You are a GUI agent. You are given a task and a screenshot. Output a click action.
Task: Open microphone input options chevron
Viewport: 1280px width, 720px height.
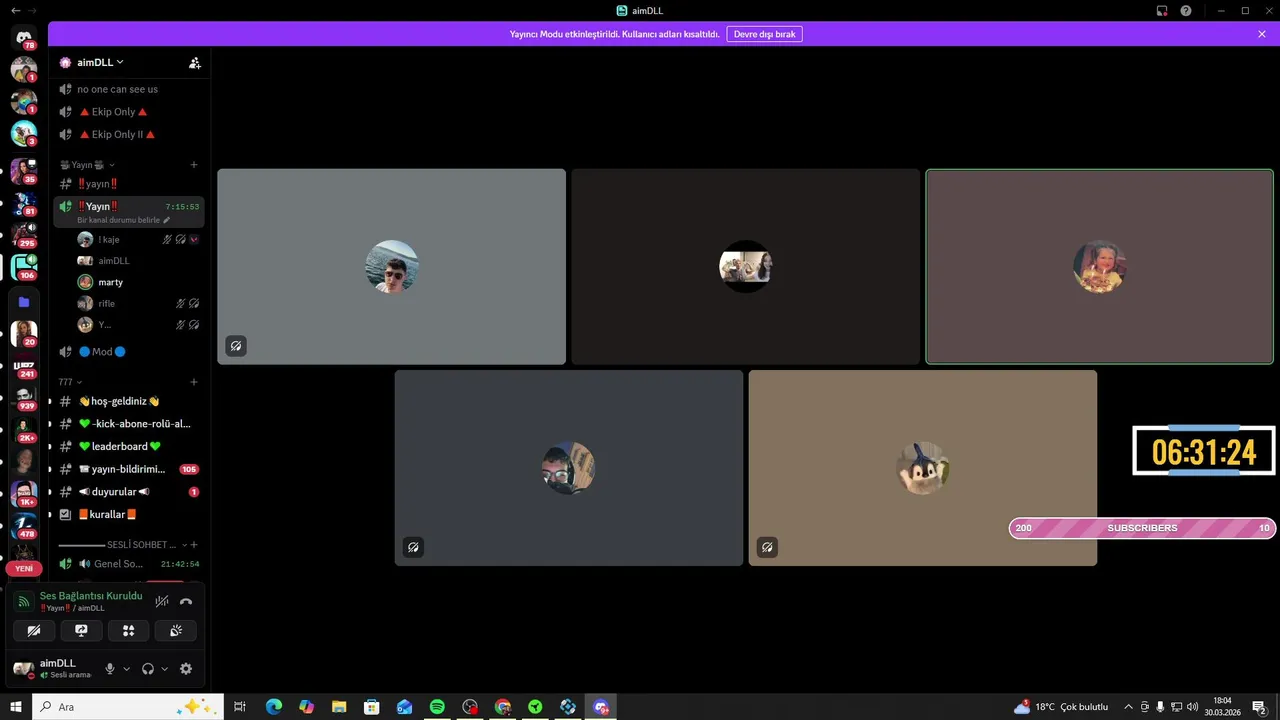[x=126, y=669]
